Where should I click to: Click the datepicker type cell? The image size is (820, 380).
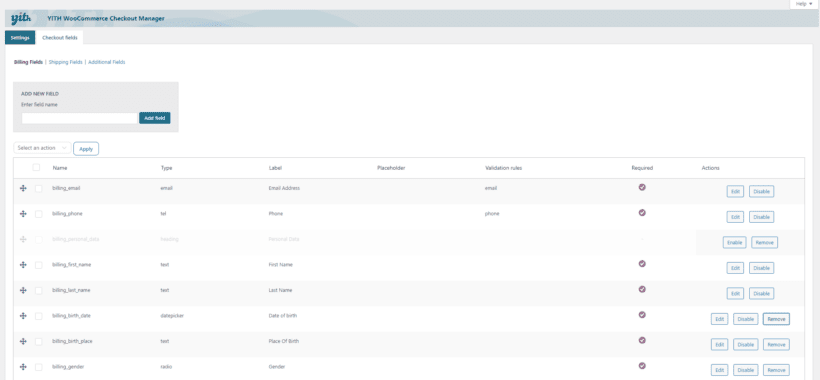pos(172,316)
